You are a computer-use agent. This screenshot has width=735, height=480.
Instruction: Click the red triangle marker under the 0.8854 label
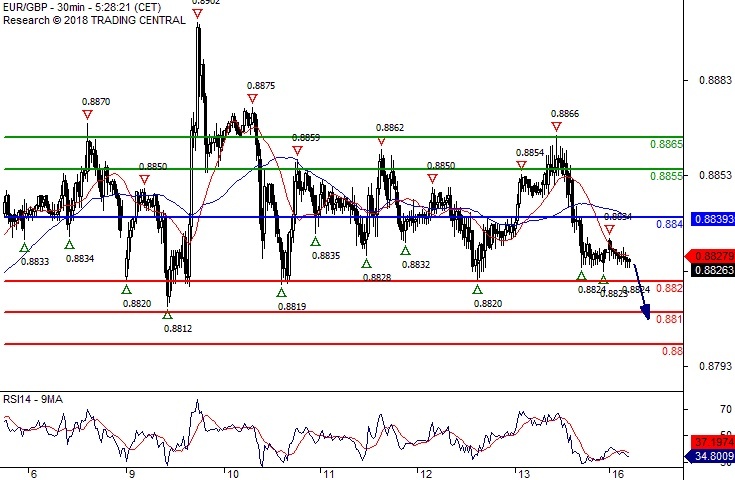click(521, 165)
